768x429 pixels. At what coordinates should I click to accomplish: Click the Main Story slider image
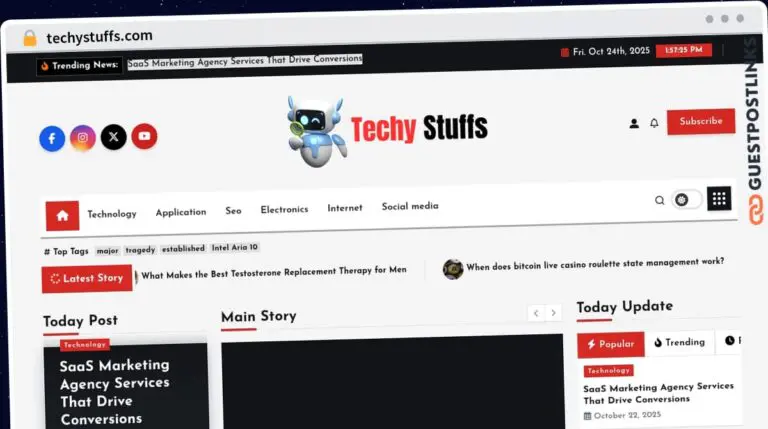pyautogui.click(x=392, y=382)
